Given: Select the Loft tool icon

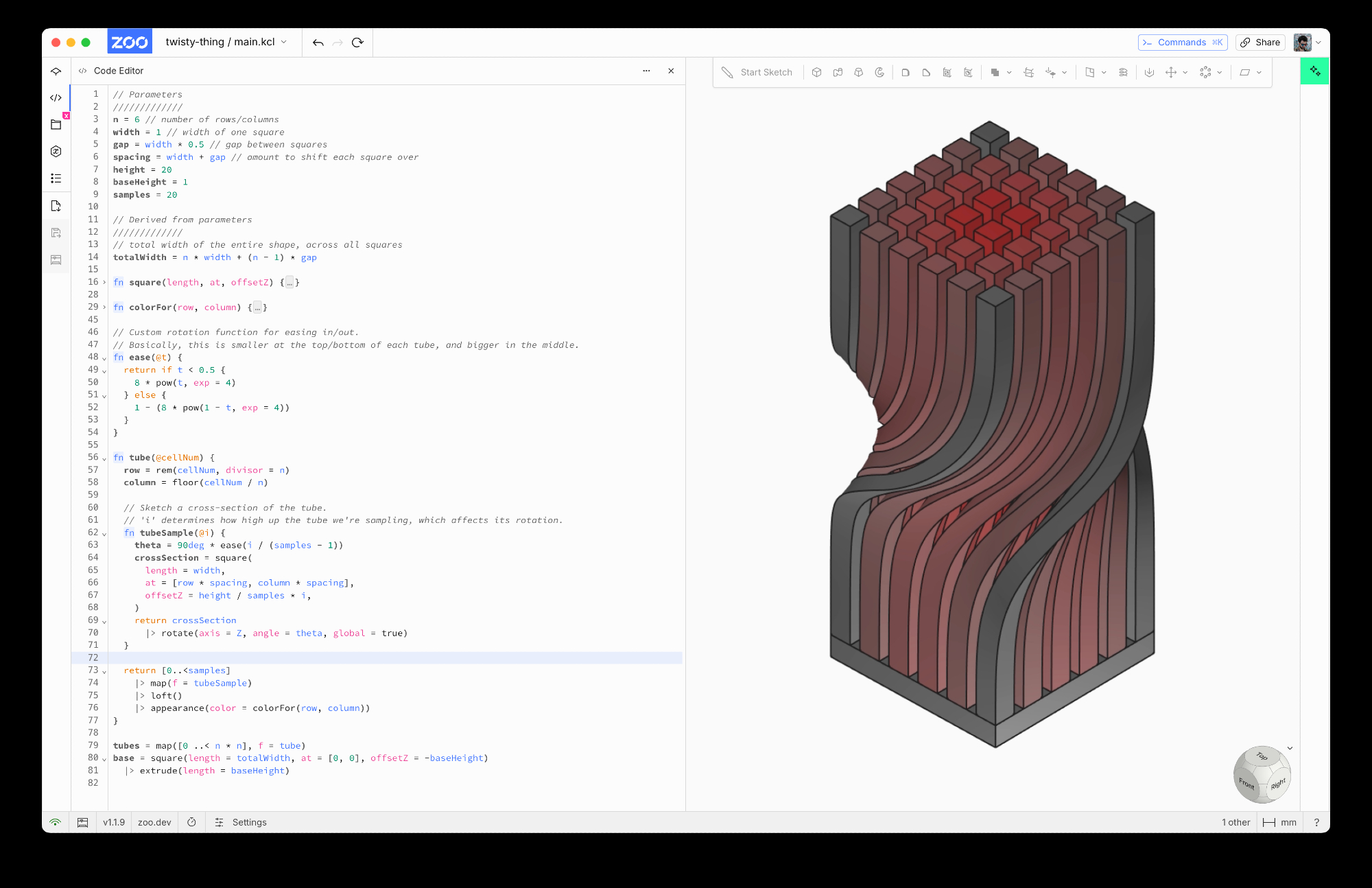Looking at the screenshot, I should click(858, 72).
